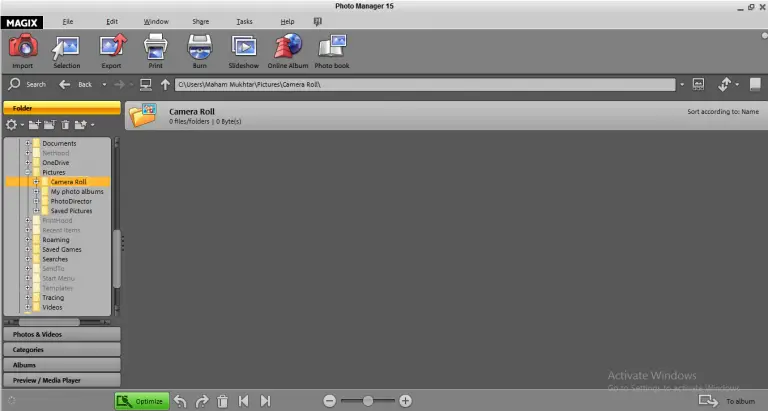Open the Photos & Videos panel
The width and height of the screenshot is (768, 411).
point(62,334)
